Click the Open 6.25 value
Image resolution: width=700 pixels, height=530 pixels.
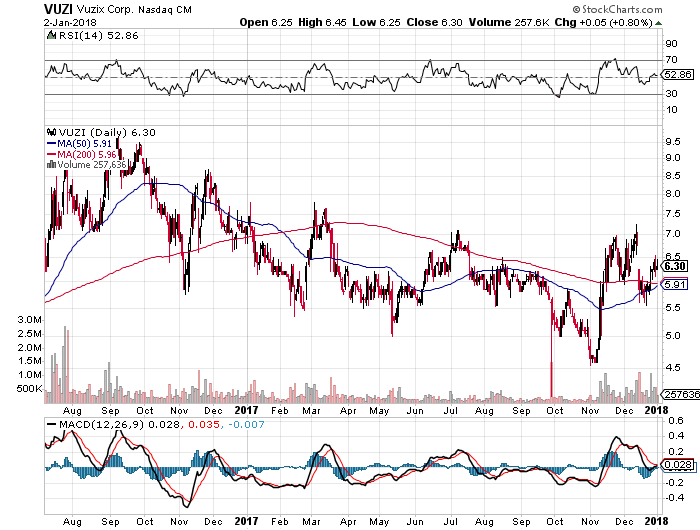pos(266,22)
